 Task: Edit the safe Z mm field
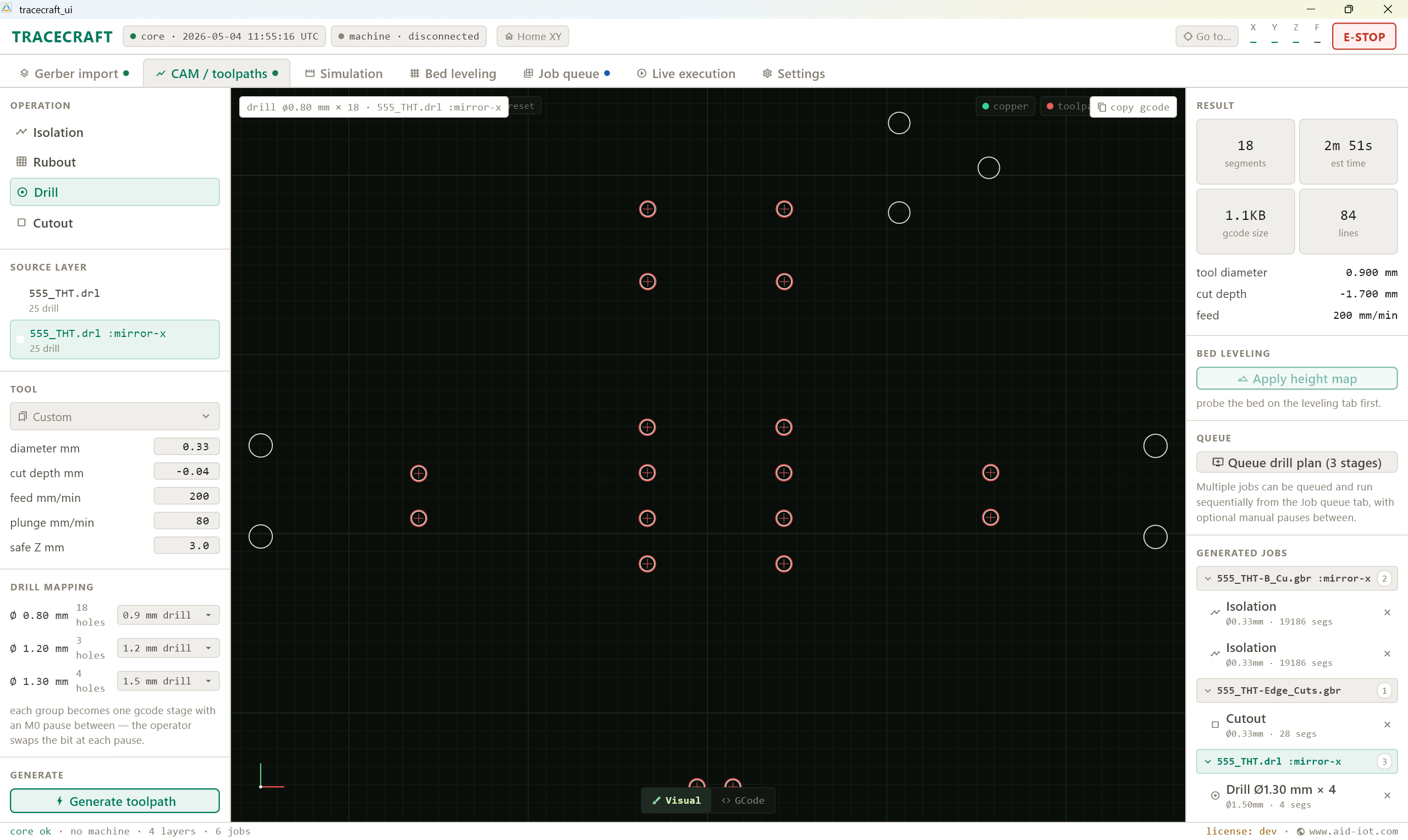(x=186, y=546)
